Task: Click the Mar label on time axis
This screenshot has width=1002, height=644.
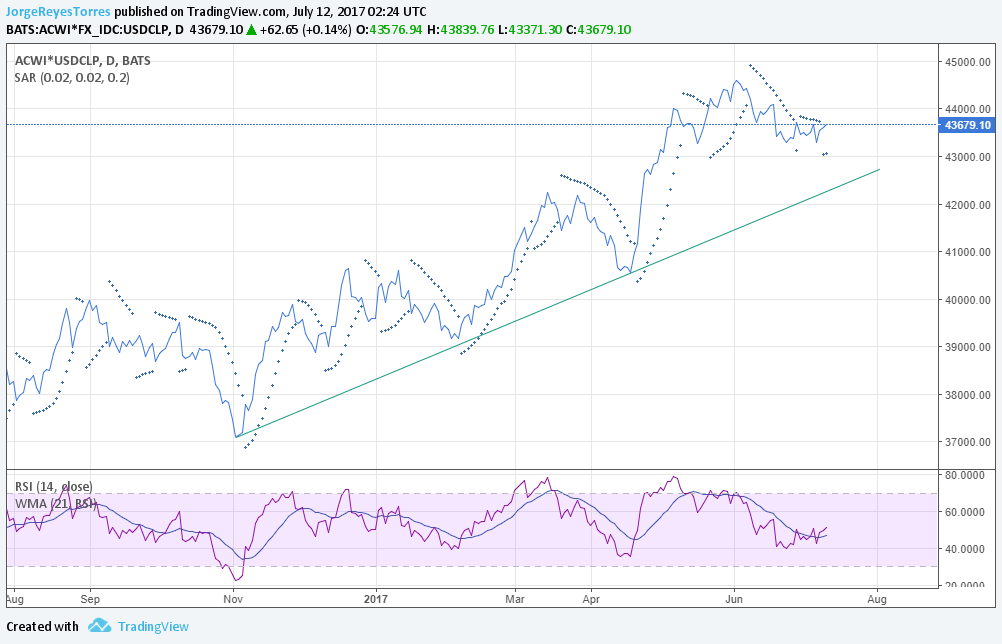Action: (514, 599)
